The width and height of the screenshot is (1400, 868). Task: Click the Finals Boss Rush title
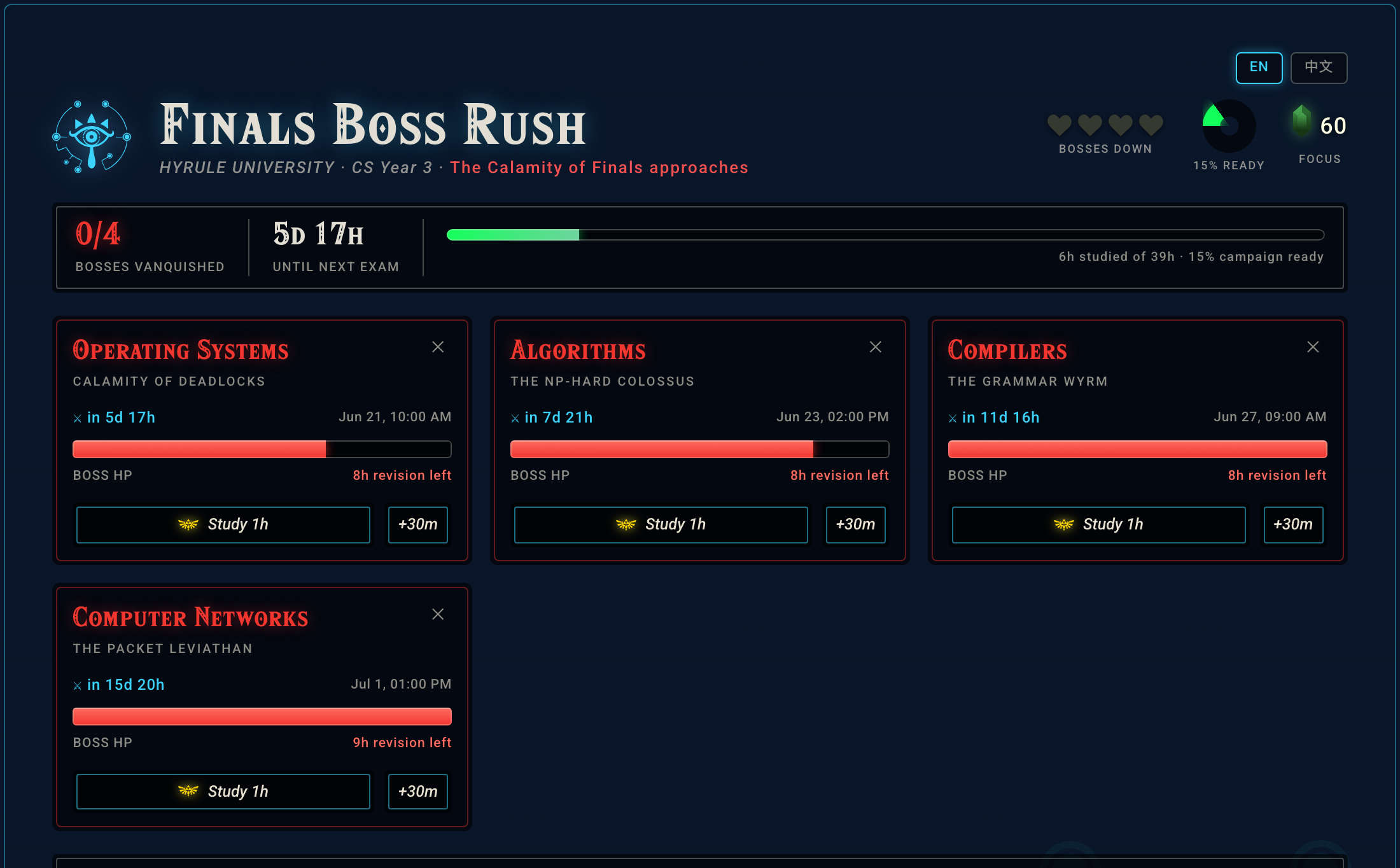pos(373,125)
